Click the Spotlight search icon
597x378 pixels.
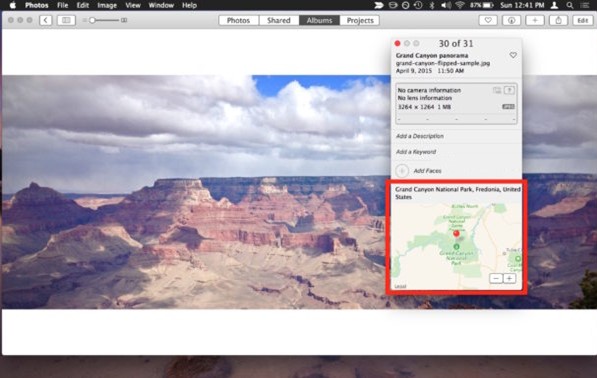click(570, 5)
